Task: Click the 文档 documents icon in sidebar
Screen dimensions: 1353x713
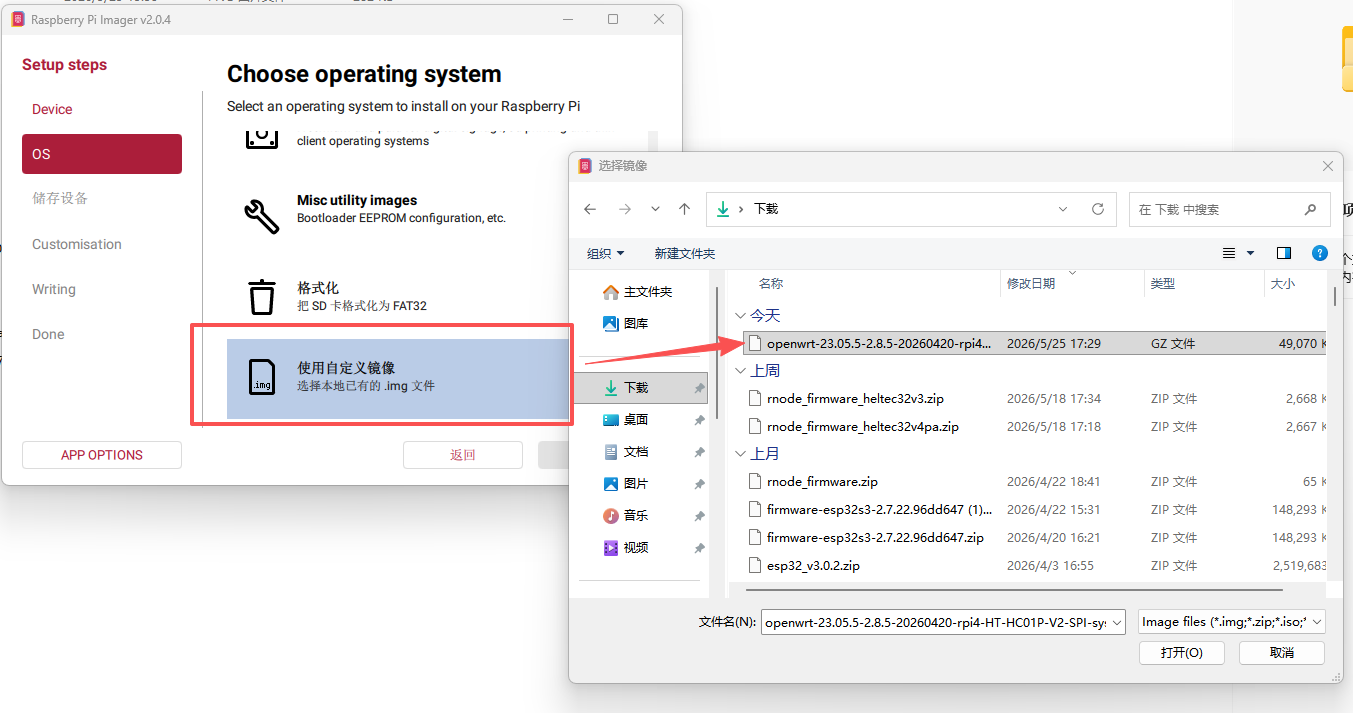Action: (611, 452)
